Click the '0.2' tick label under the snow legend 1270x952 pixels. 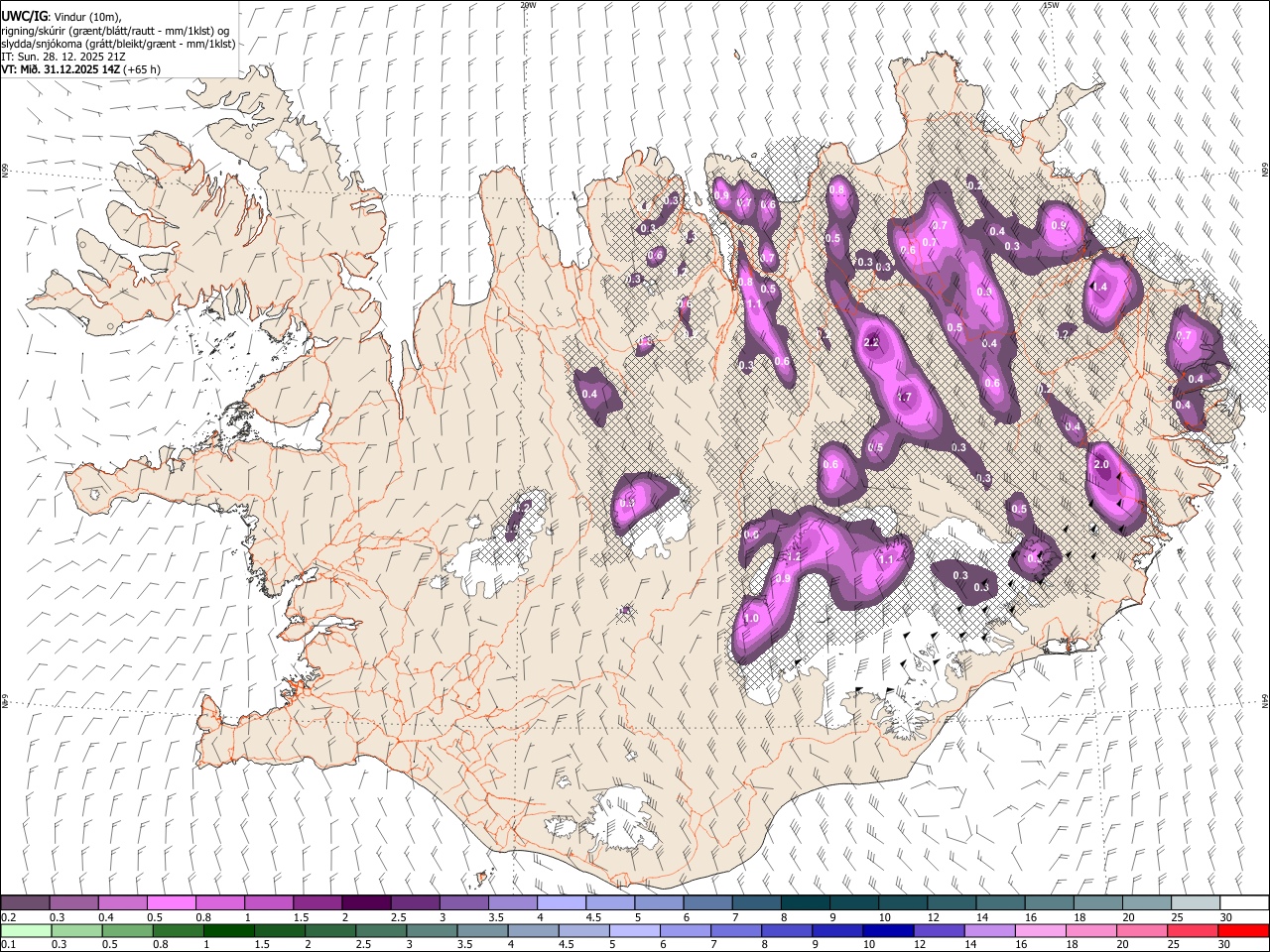click(x=8, y=917)
